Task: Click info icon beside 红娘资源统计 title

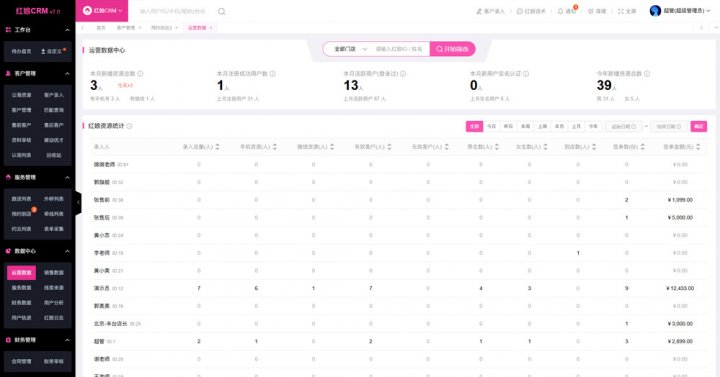Action: point(129,126)
